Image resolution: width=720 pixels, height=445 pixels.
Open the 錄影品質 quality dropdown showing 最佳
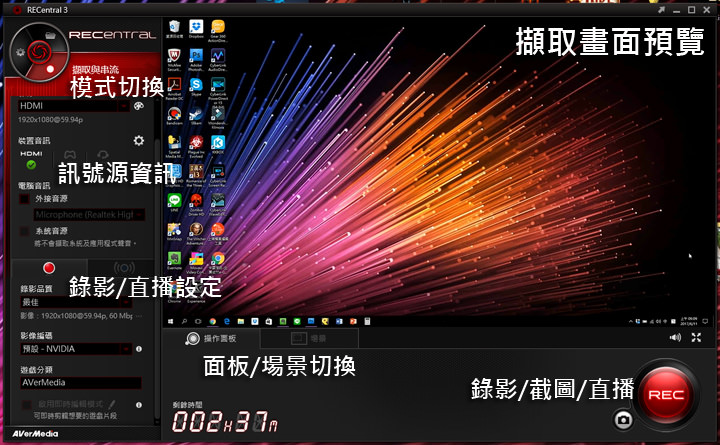tap(76, 302)
